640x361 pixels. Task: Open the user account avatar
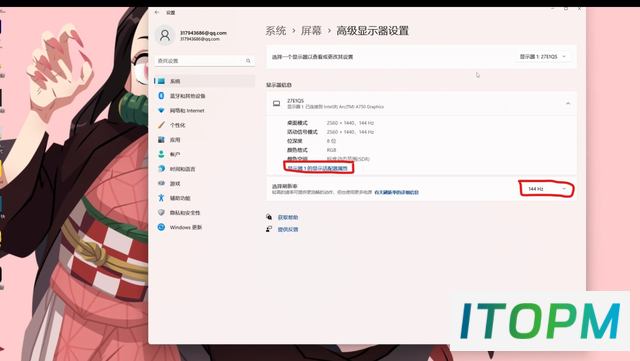point(165,36)
